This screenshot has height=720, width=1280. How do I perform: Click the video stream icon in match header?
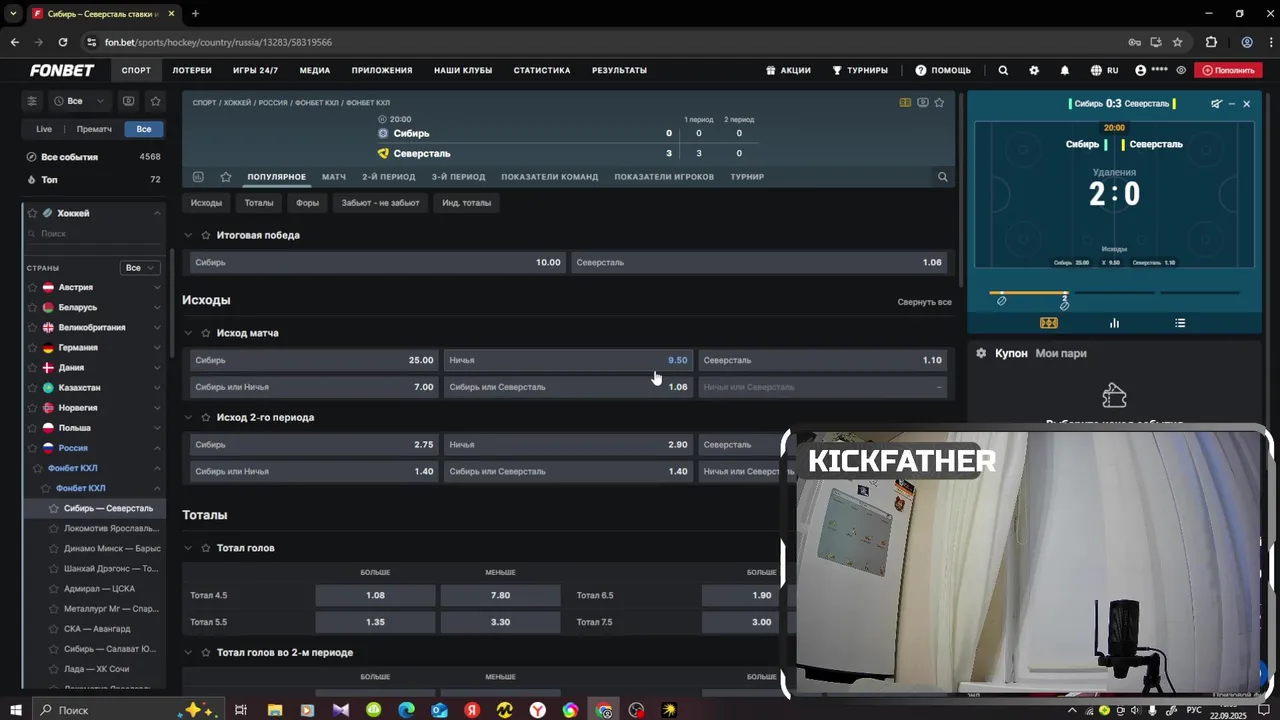coord(922,102)
